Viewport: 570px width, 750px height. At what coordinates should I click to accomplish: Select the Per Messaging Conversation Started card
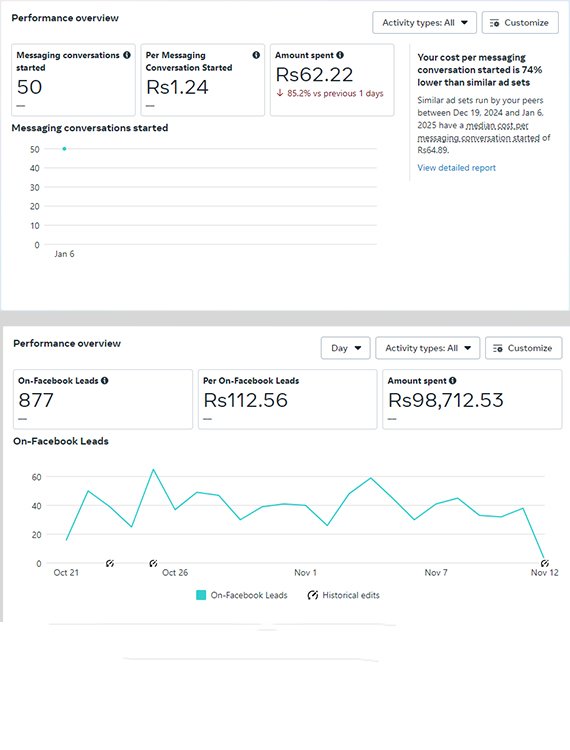tap(203, 80)
